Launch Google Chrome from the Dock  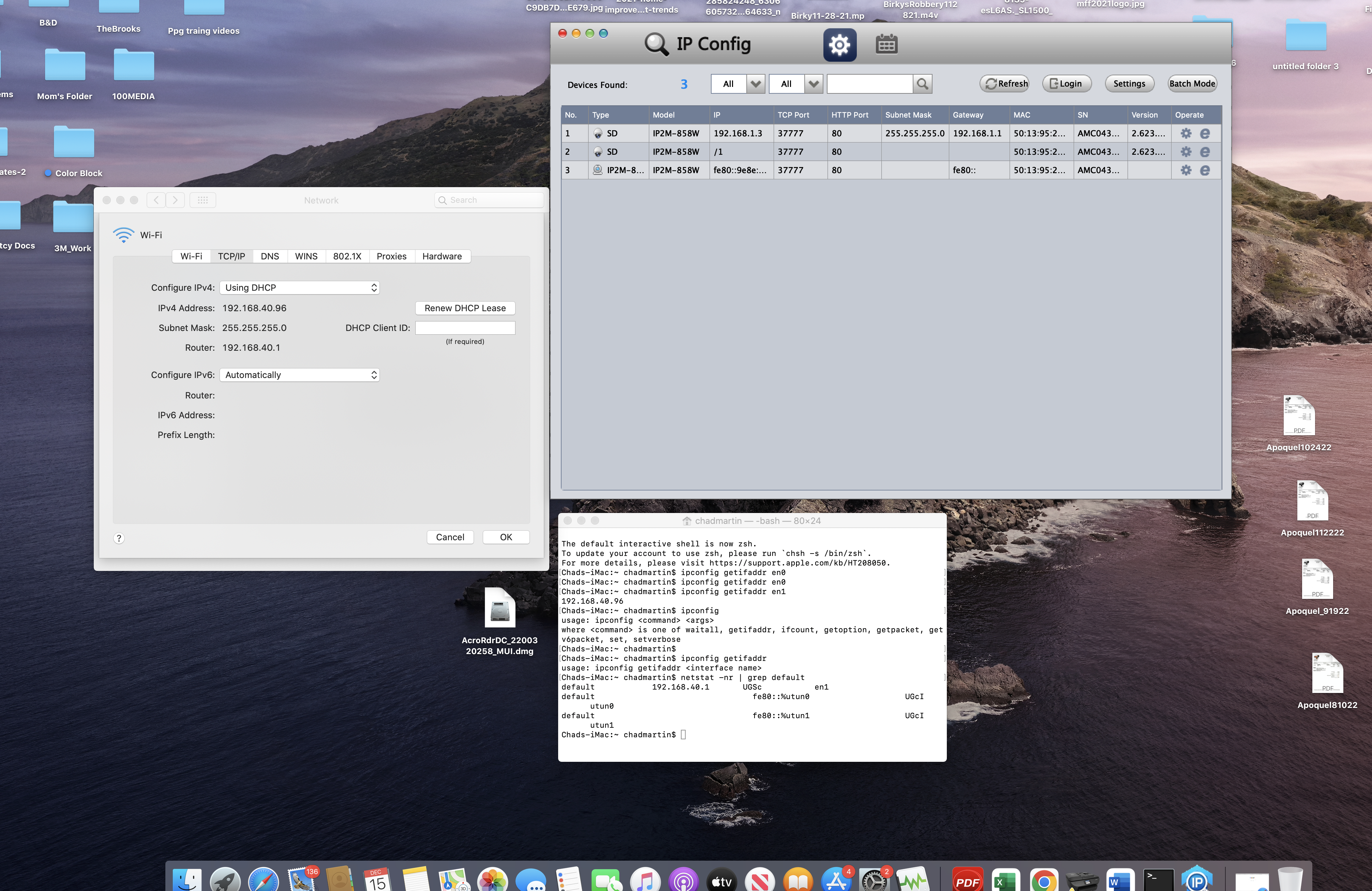point(1044,879)
